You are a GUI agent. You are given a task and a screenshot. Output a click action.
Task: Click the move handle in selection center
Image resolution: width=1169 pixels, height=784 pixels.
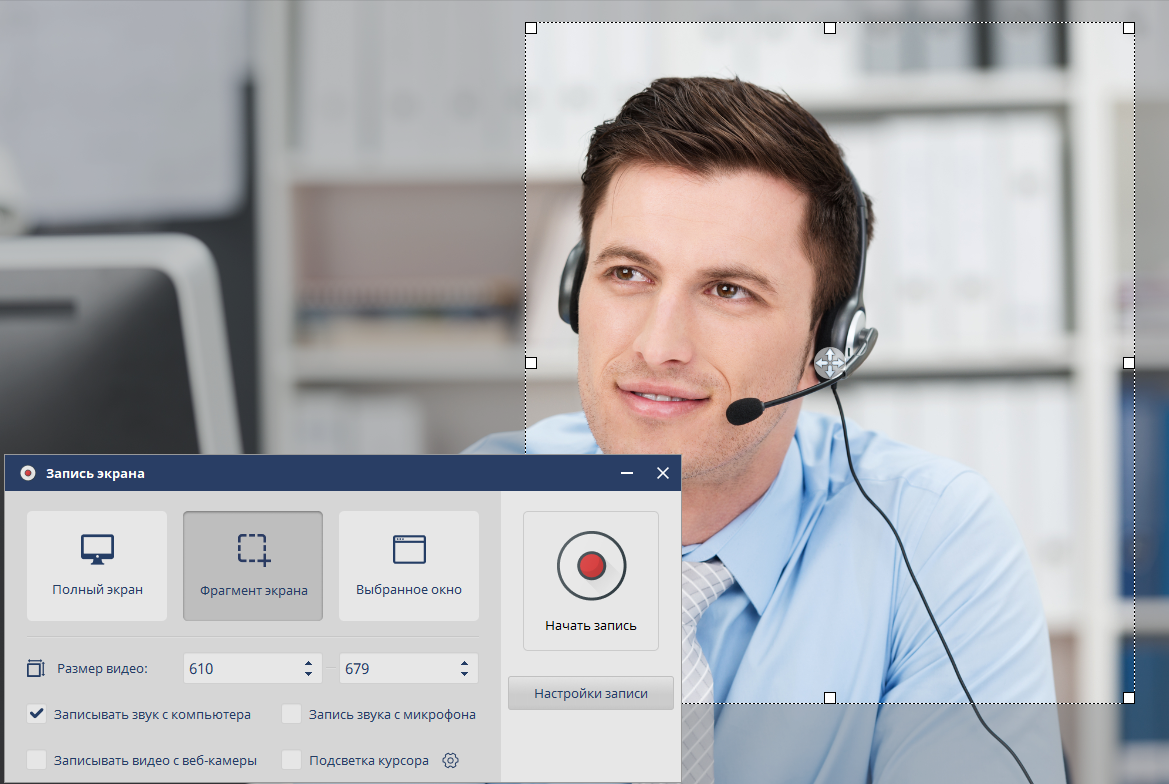[x=830, y=363]
